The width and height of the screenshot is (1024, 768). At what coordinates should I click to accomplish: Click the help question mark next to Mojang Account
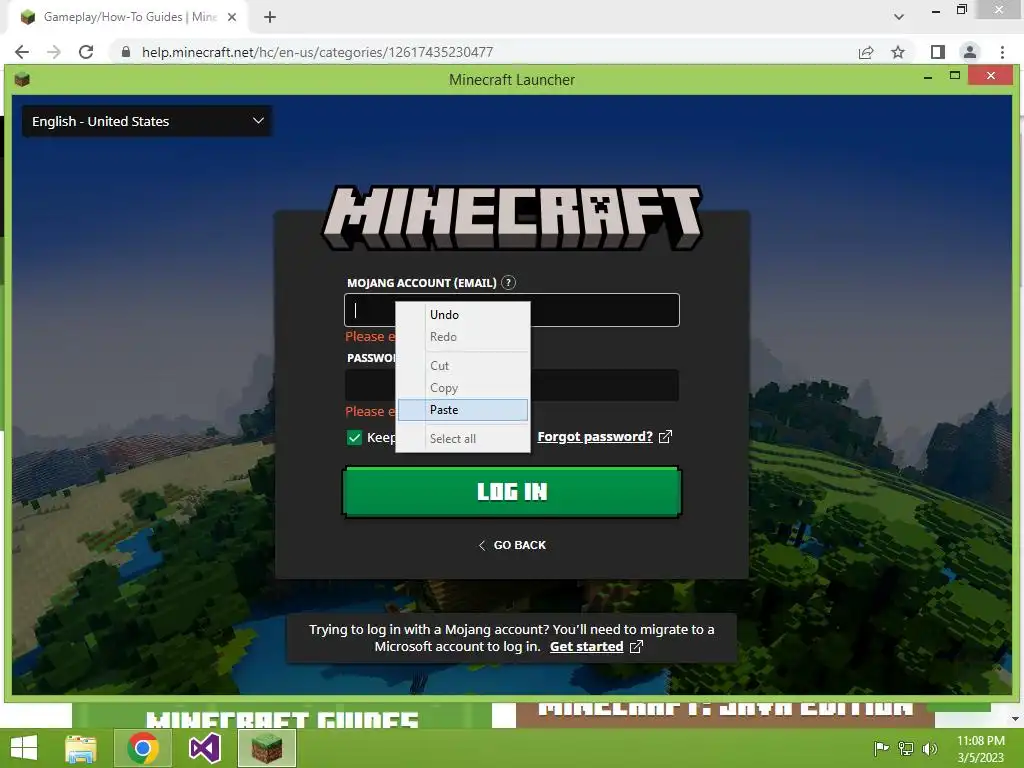point(508,283)
